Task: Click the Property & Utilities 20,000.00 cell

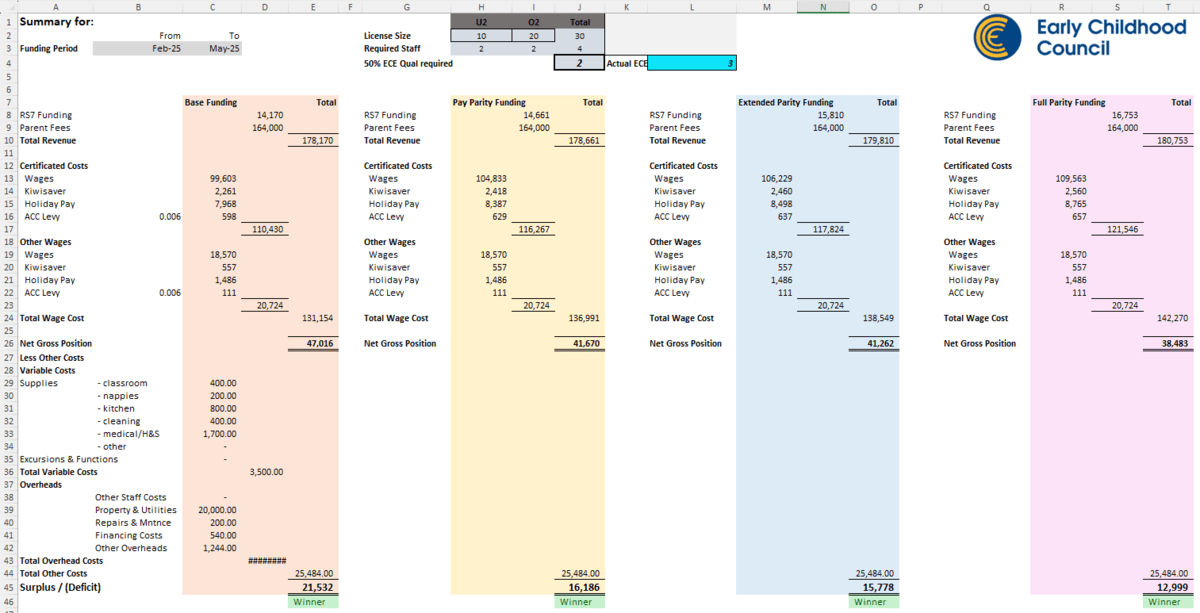Action: [212, 510]
